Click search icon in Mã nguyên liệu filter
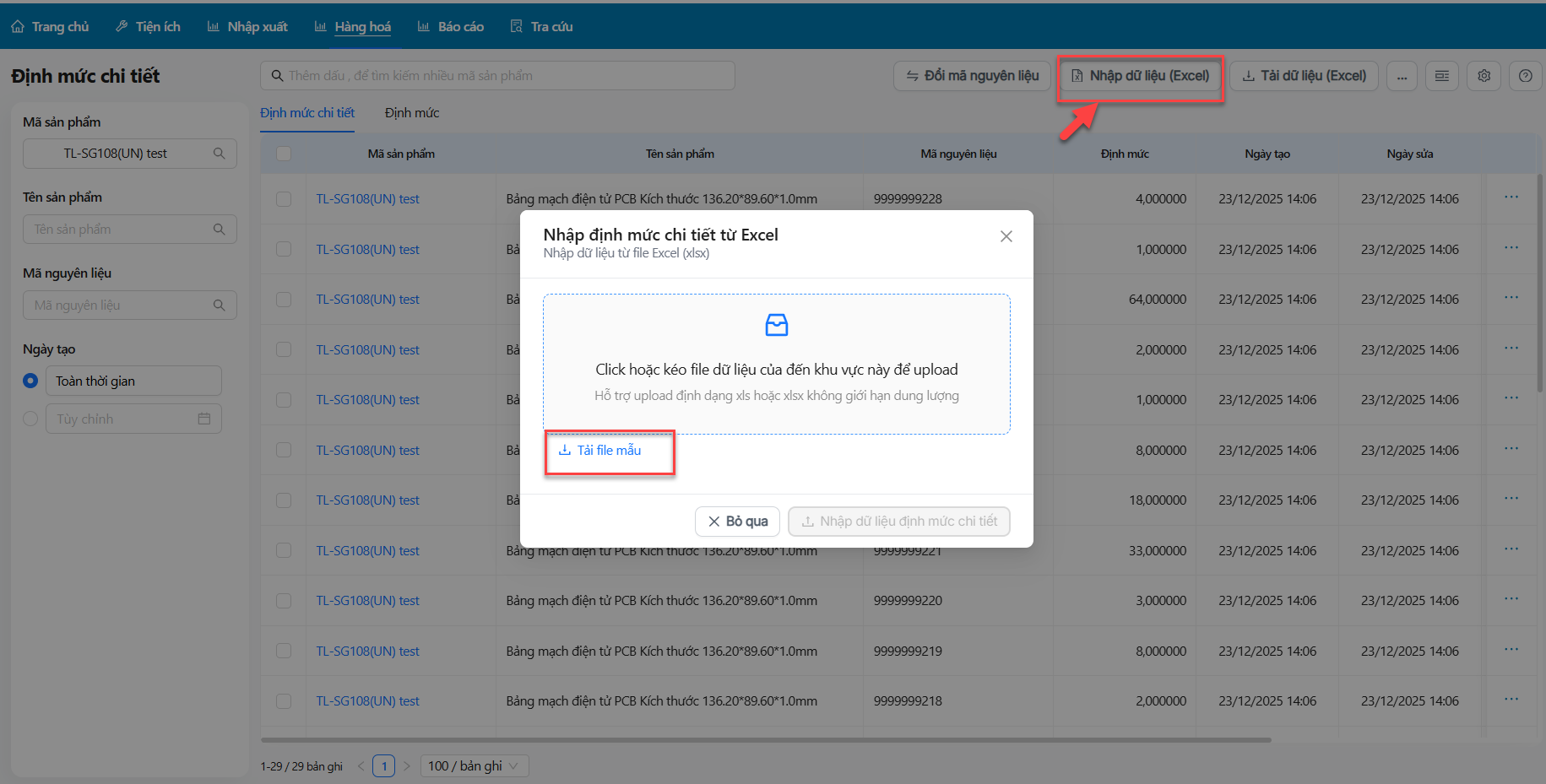1546x784 pixels. click(220, 305)
